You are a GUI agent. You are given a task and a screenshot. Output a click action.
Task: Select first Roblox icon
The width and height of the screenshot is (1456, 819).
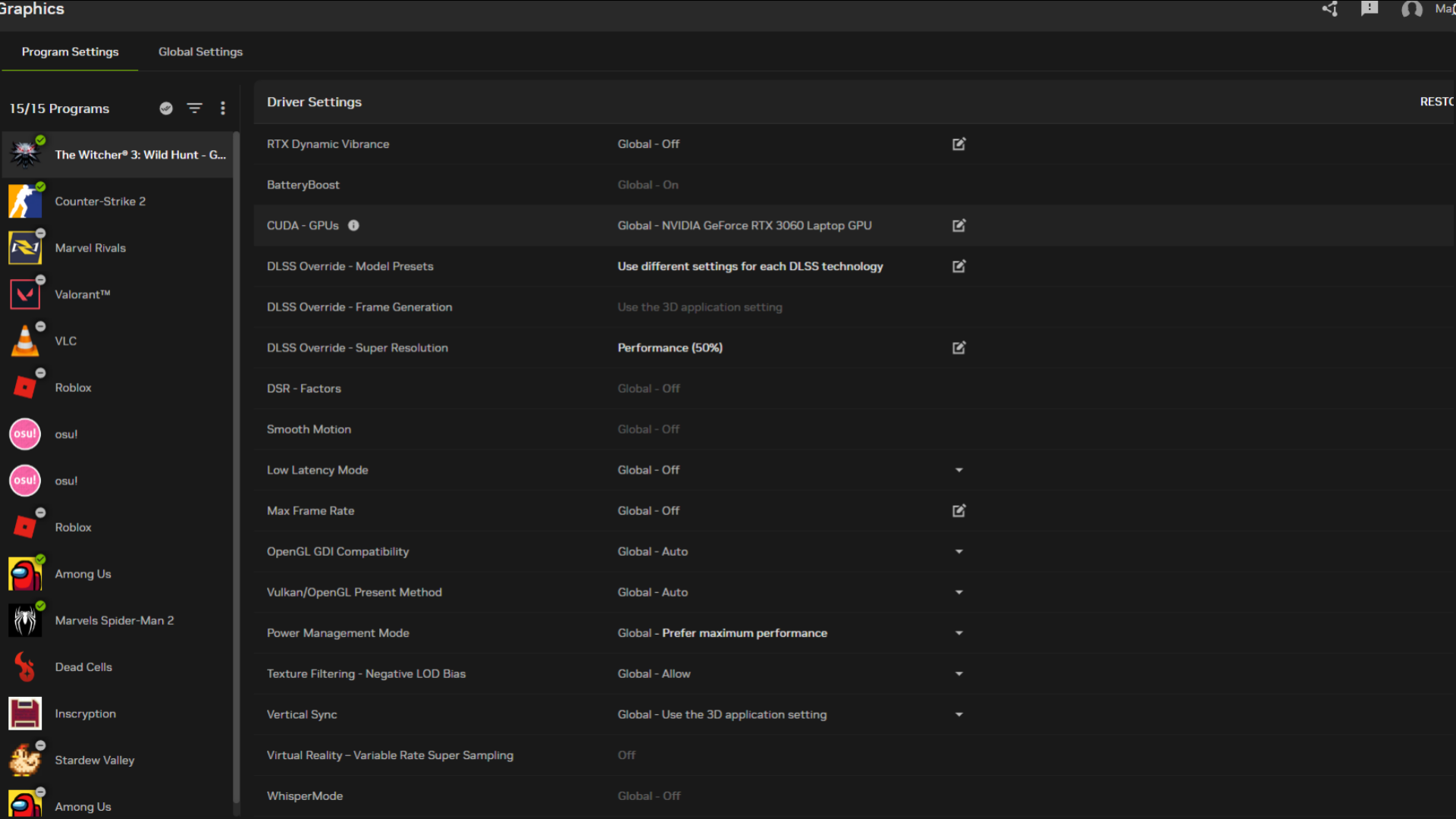tap(25, 388)
